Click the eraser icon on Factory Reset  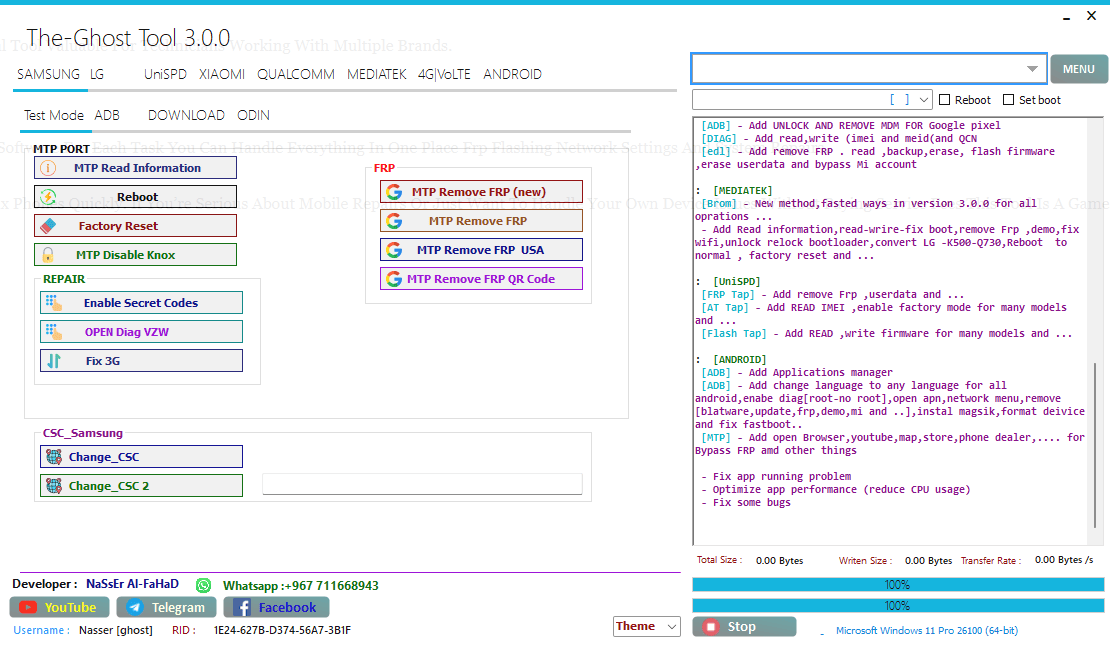[x=48, y=226]
